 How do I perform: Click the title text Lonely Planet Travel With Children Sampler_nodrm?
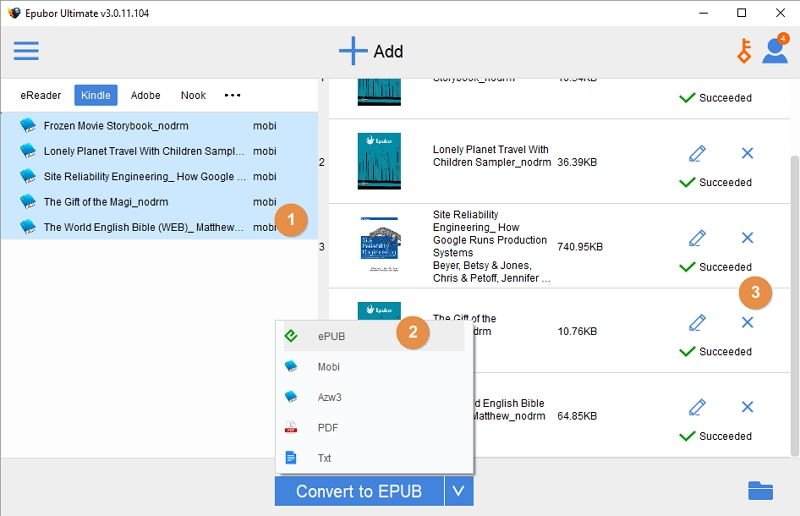(x=492, y=156)
